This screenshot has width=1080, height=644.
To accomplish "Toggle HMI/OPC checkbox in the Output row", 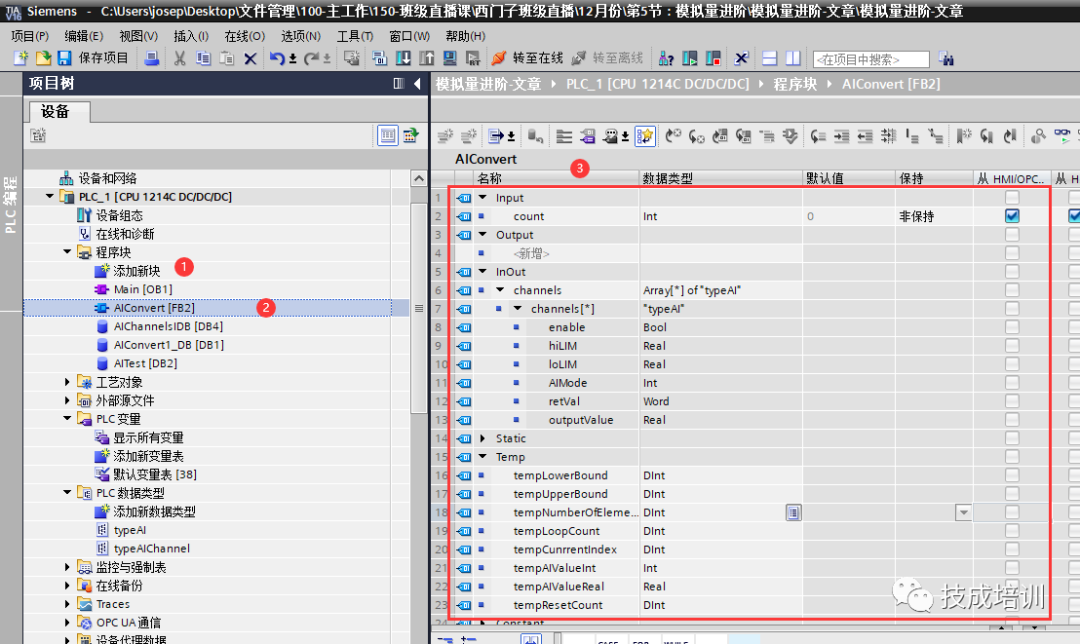I will coord(1012,234).
